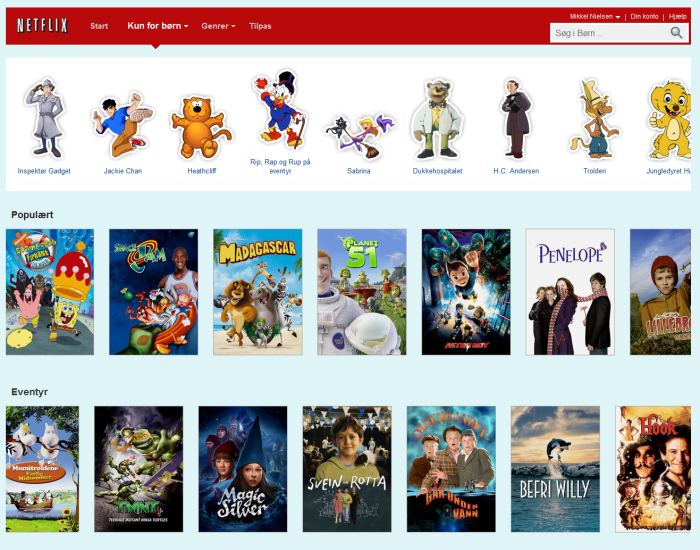The height and width of the screenshot is (550, 700).
Task: Open the Lillebror poster in Populært
Action: [660, 292]
